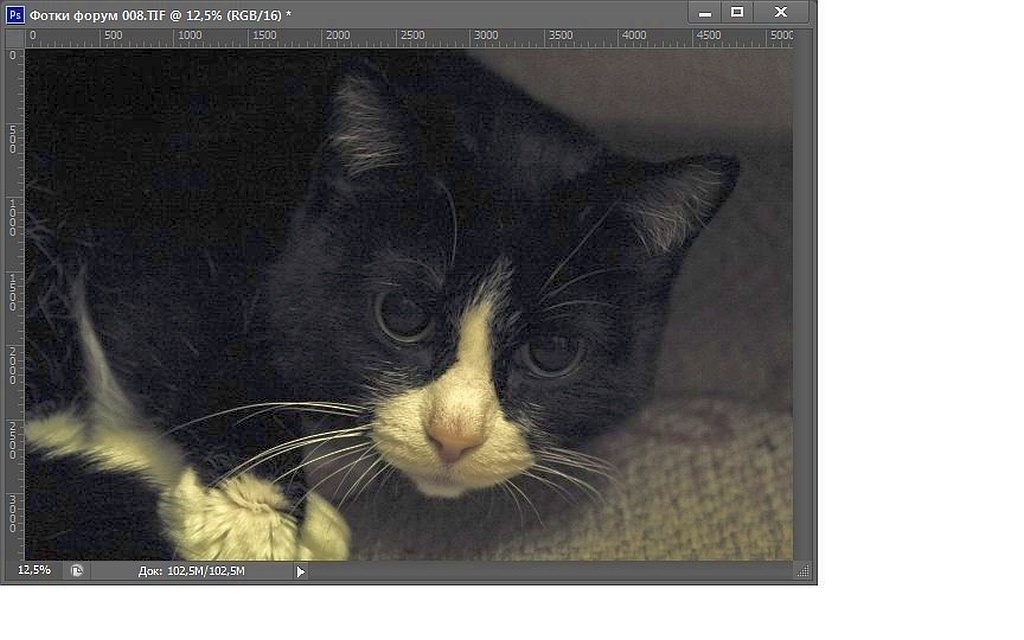1024x640 pixels.
Task: Click the document size info 'Док: 102,5M/102,5M'
Action: click(191, 571)
